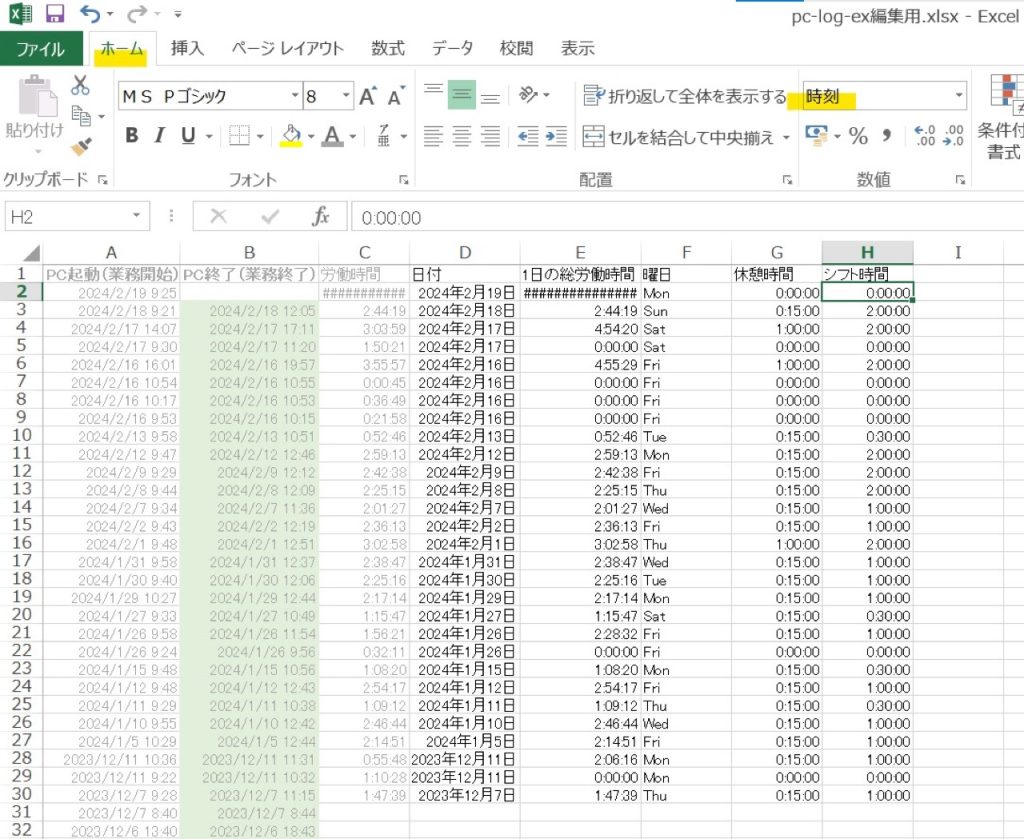This screenshot has height=839, width=1024.
Task: Expand font color dropdown arrow
Action: click(x=353, y=136)
